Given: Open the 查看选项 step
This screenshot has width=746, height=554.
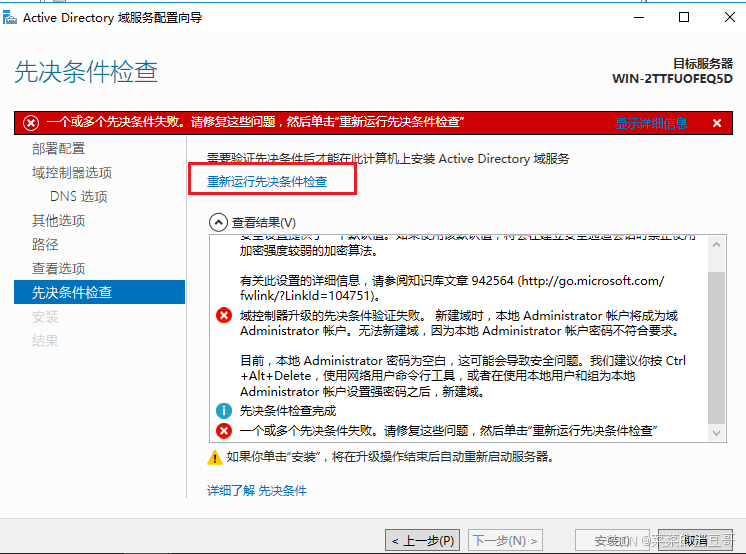Looking at the screenshot, I should 59,268.
